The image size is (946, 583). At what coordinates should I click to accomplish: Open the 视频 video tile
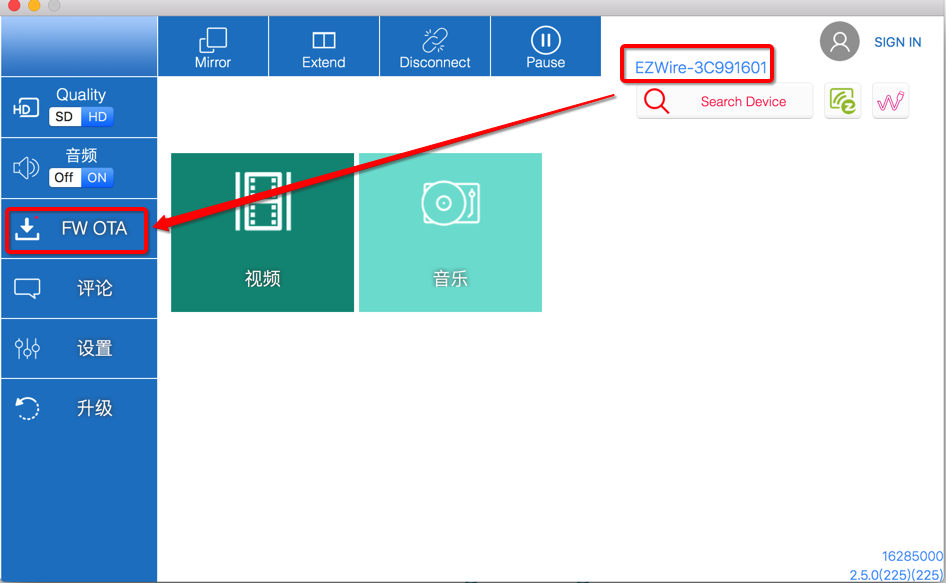tap(262, 232)
